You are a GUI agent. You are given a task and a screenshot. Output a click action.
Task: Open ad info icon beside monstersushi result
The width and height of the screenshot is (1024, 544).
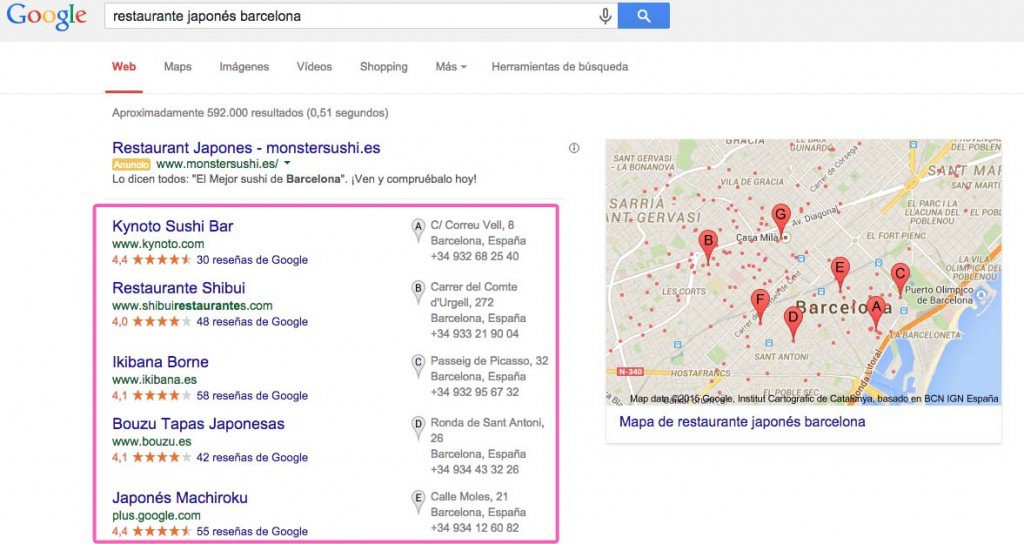(x=574, y=148)
